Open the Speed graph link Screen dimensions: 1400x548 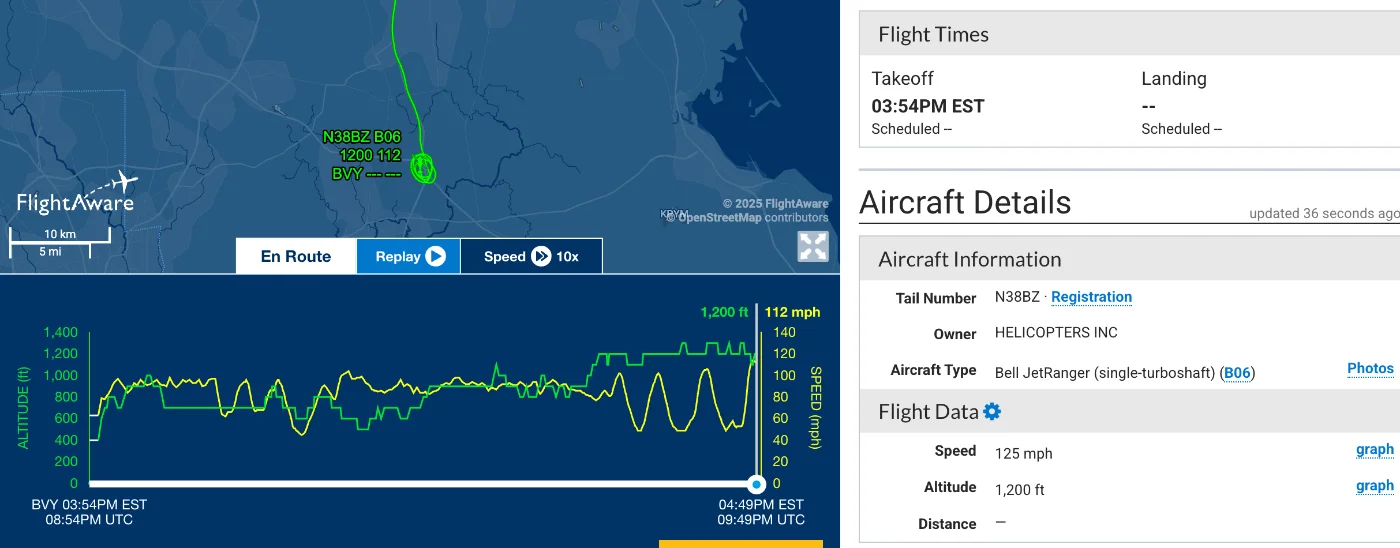point(1374,449)
